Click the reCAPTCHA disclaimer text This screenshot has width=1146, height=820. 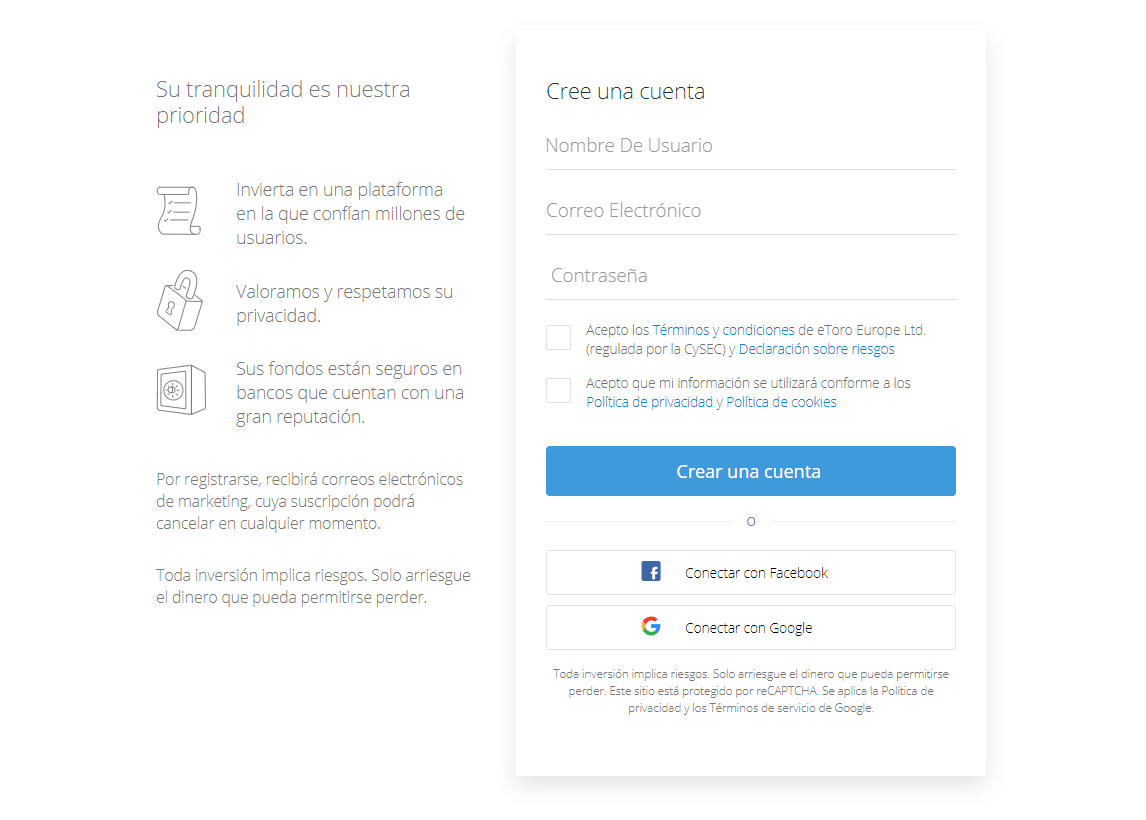pyautogui.click(x=751, y=691)
